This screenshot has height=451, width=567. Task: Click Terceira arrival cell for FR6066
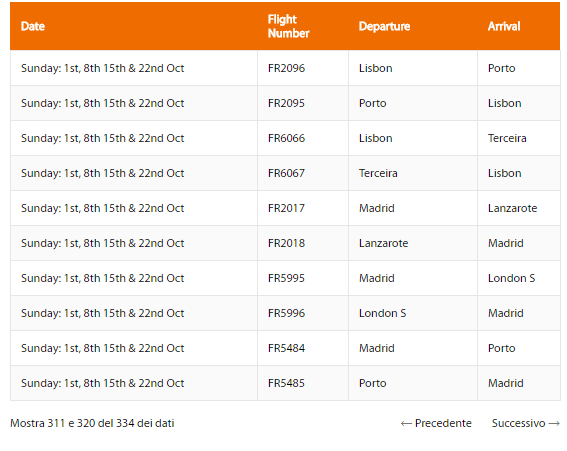519,138
